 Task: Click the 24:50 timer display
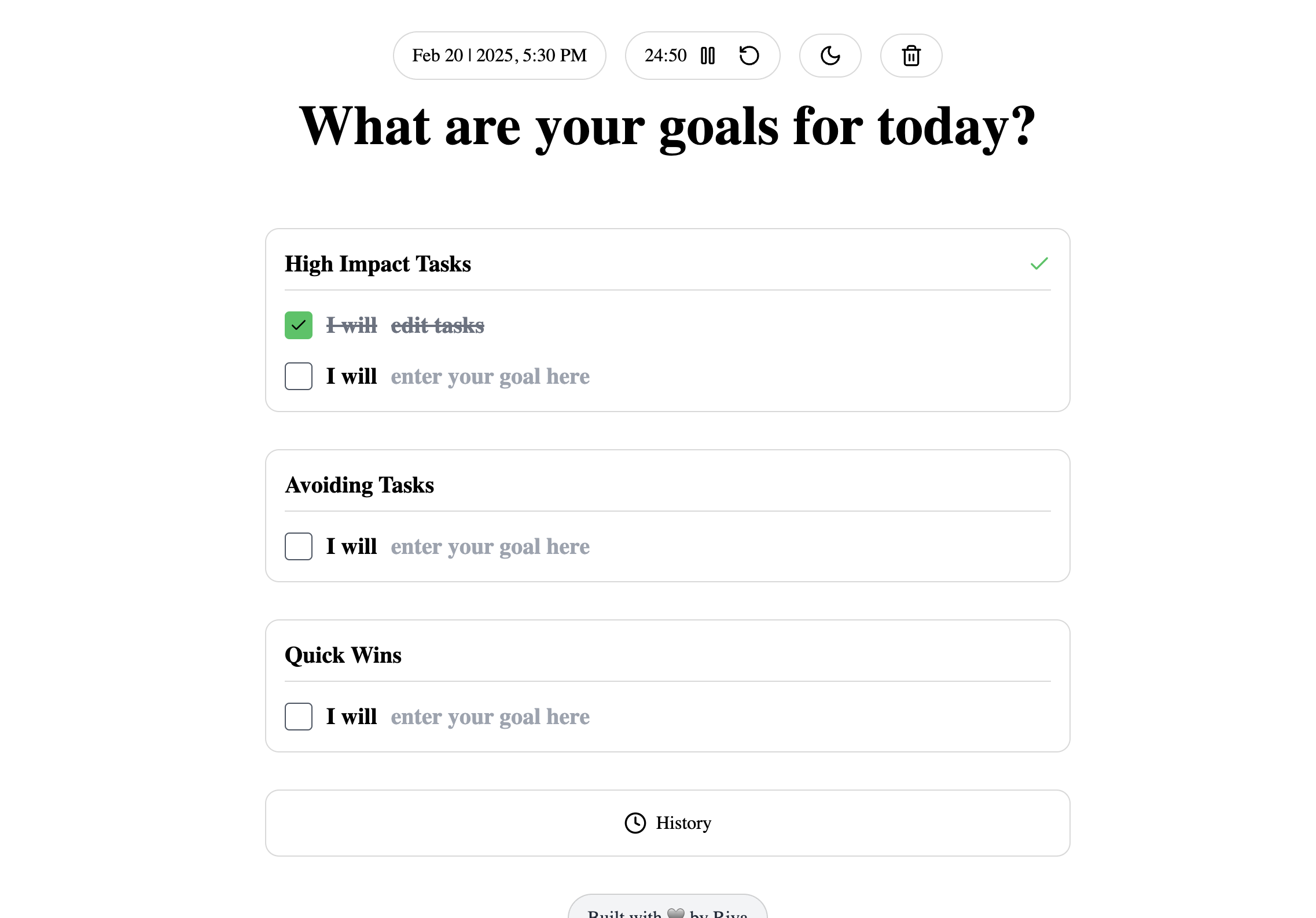coord(666,56)
